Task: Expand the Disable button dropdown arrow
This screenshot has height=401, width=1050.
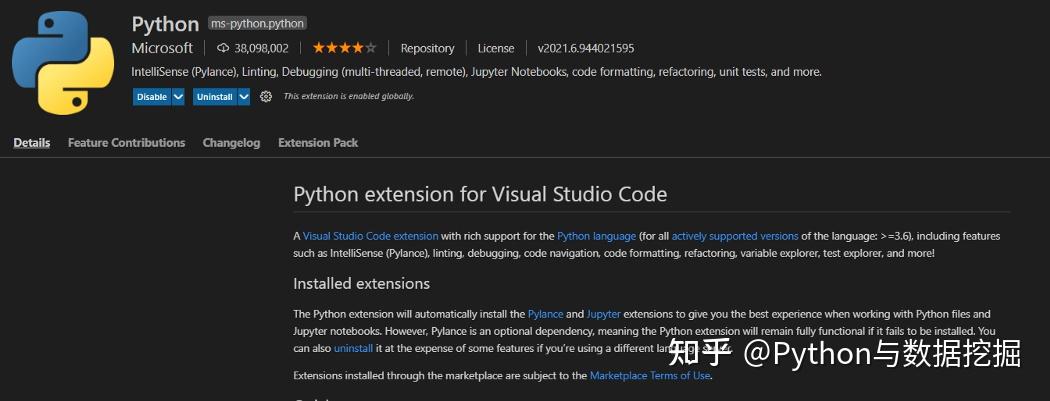Action: (178, 97)
